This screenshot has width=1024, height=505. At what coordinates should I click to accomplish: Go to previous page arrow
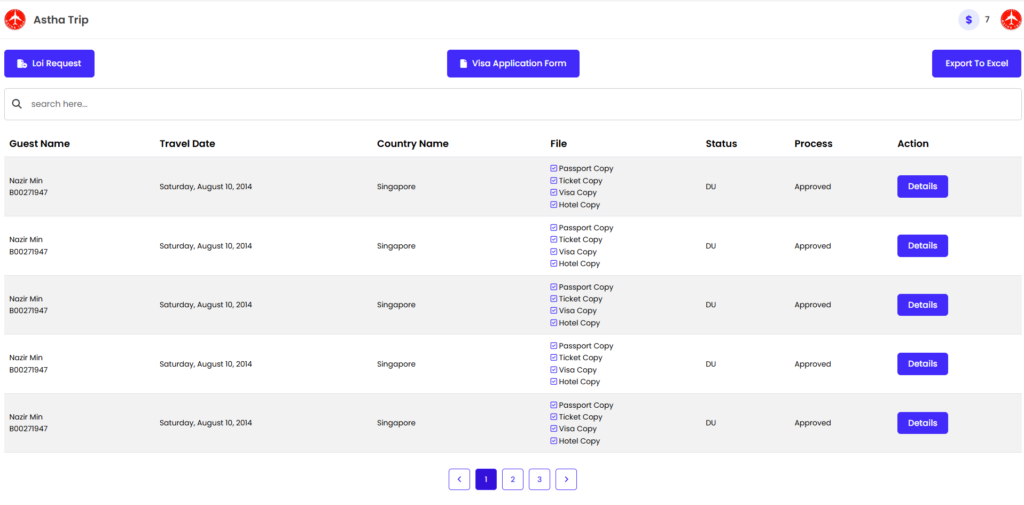click(x=459, y=480)
